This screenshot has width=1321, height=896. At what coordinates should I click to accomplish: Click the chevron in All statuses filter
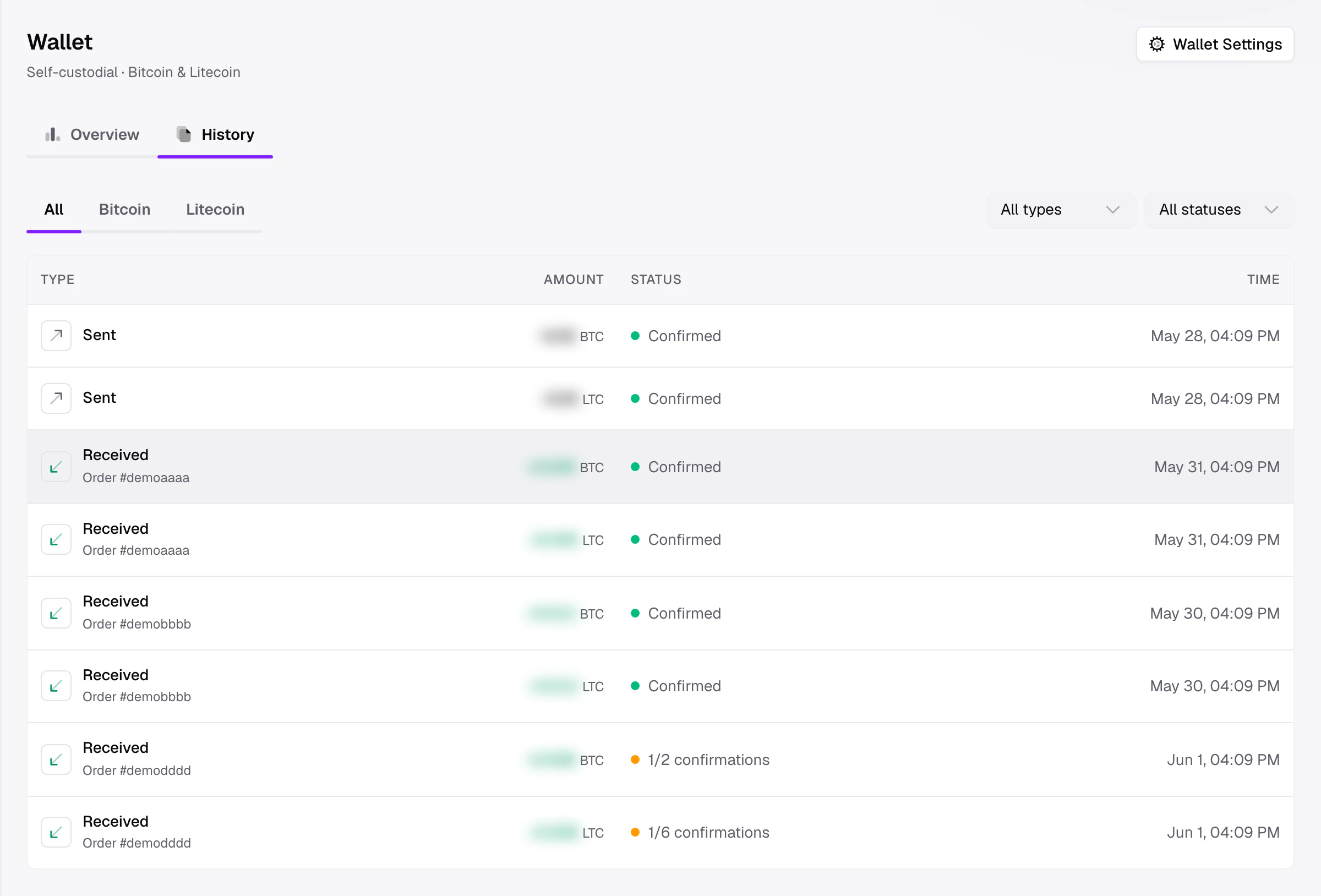(1271, 210)
